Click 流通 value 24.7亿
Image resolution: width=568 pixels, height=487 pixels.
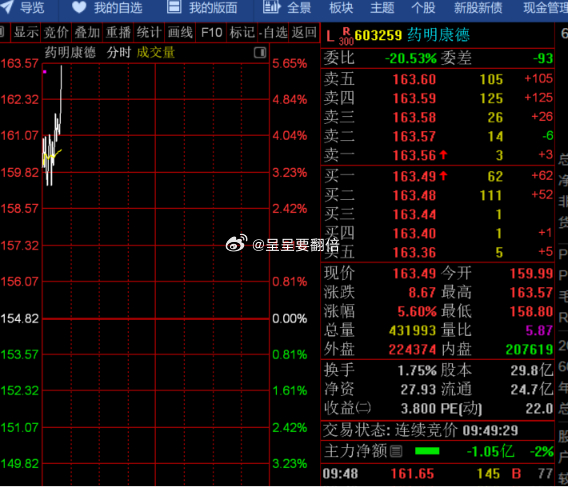click(532, 390)
